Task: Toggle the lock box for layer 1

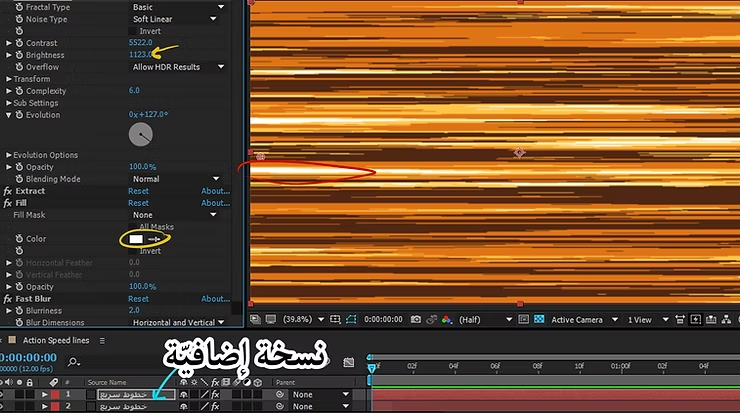Action: point(30,394)
